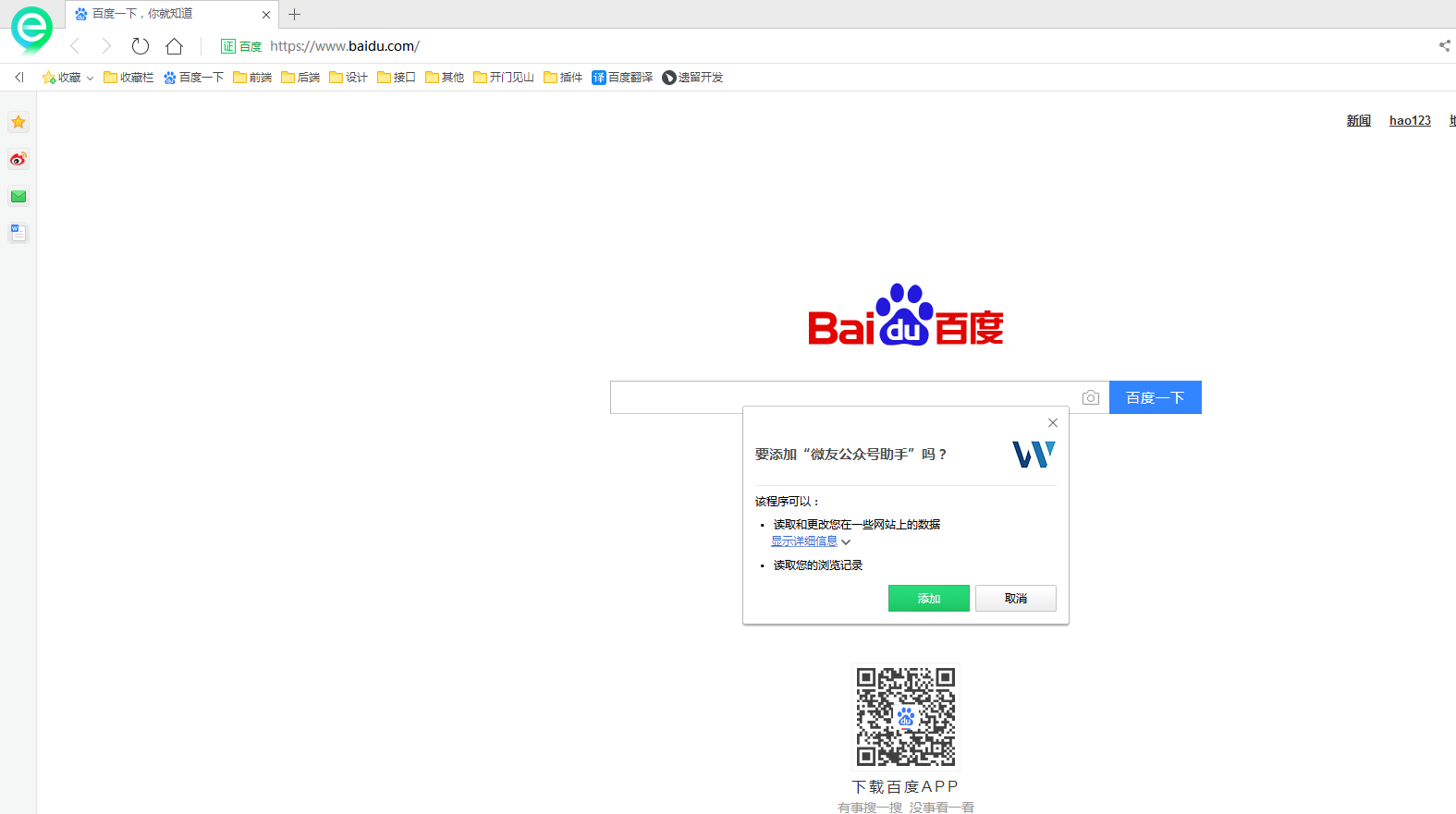Collapse the sidebar with arrow toggle
1456x814 pixels.
[x=19, y=78]
